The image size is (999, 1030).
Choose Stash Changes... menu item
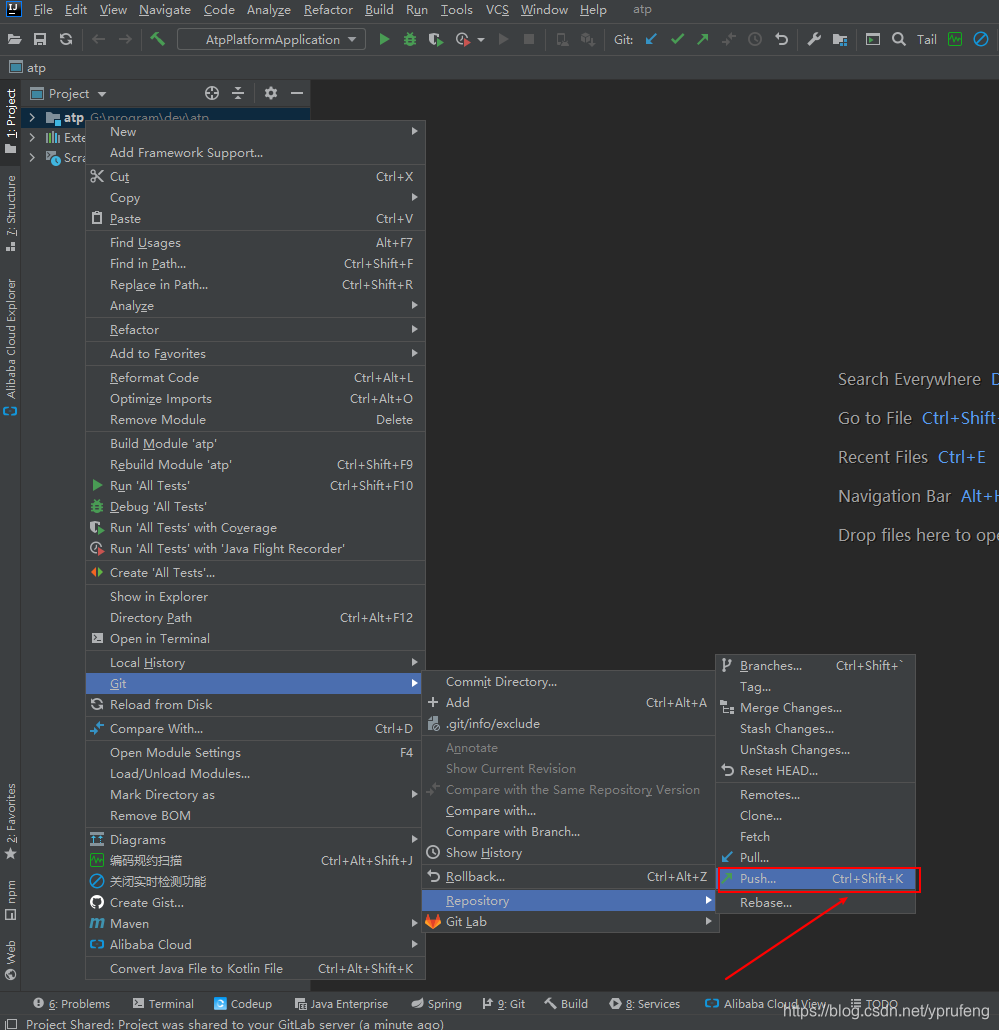[x=815, y=729]
